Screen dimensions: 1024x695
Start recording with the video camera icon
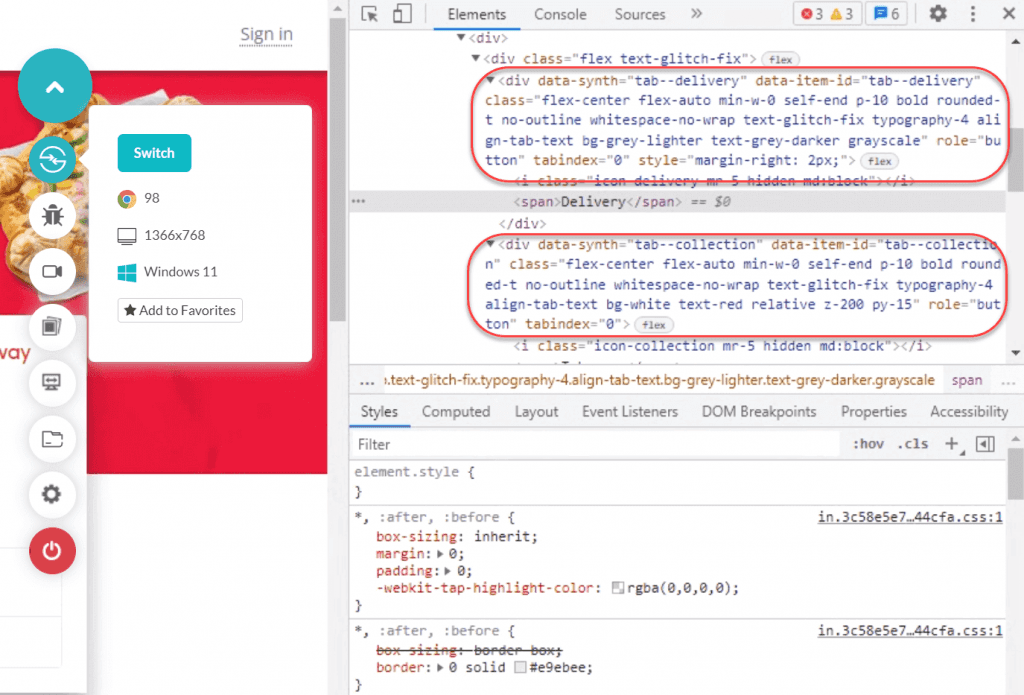coord(54,271)
